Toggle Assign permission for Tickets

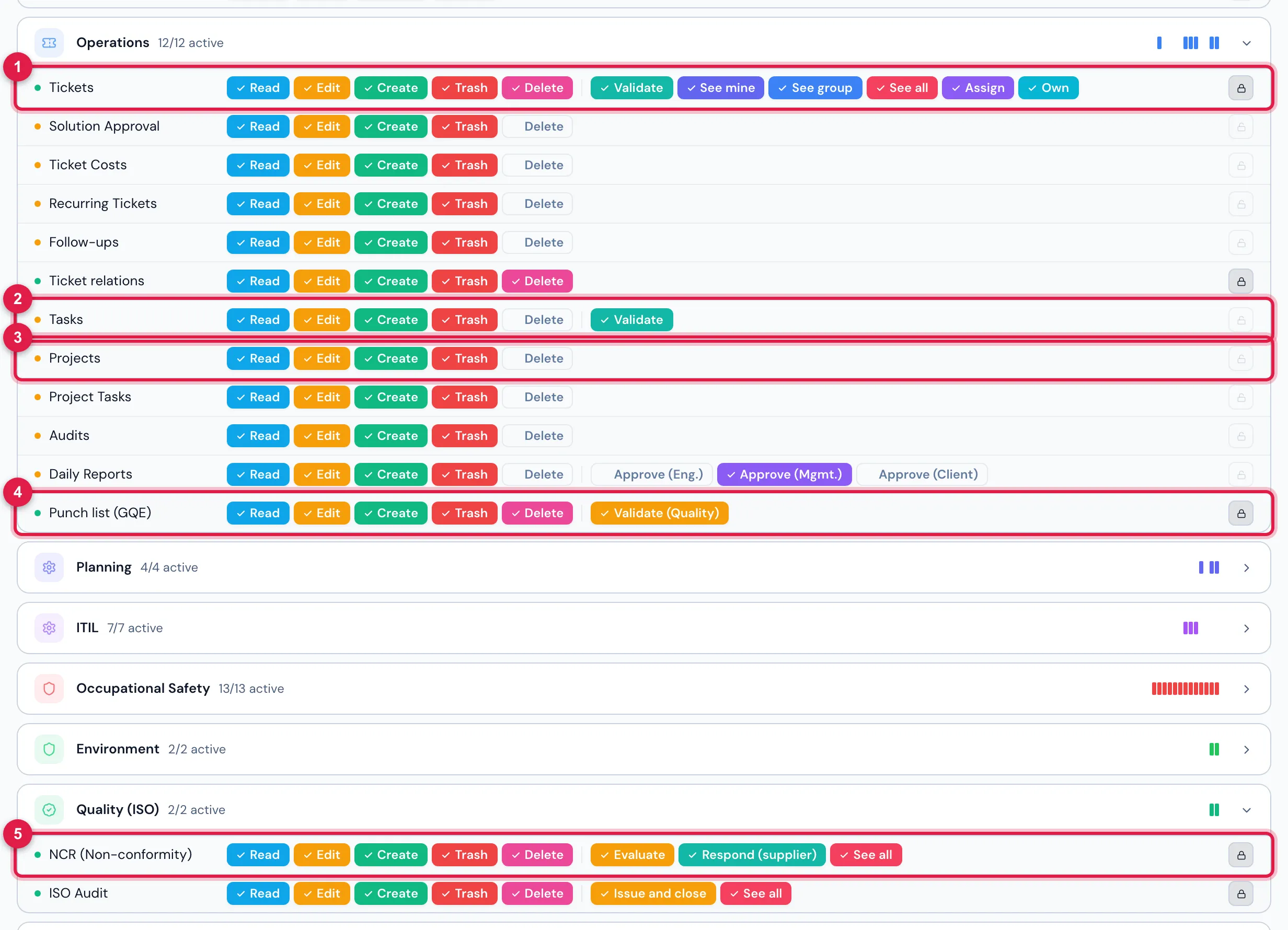tap(977, 88)
